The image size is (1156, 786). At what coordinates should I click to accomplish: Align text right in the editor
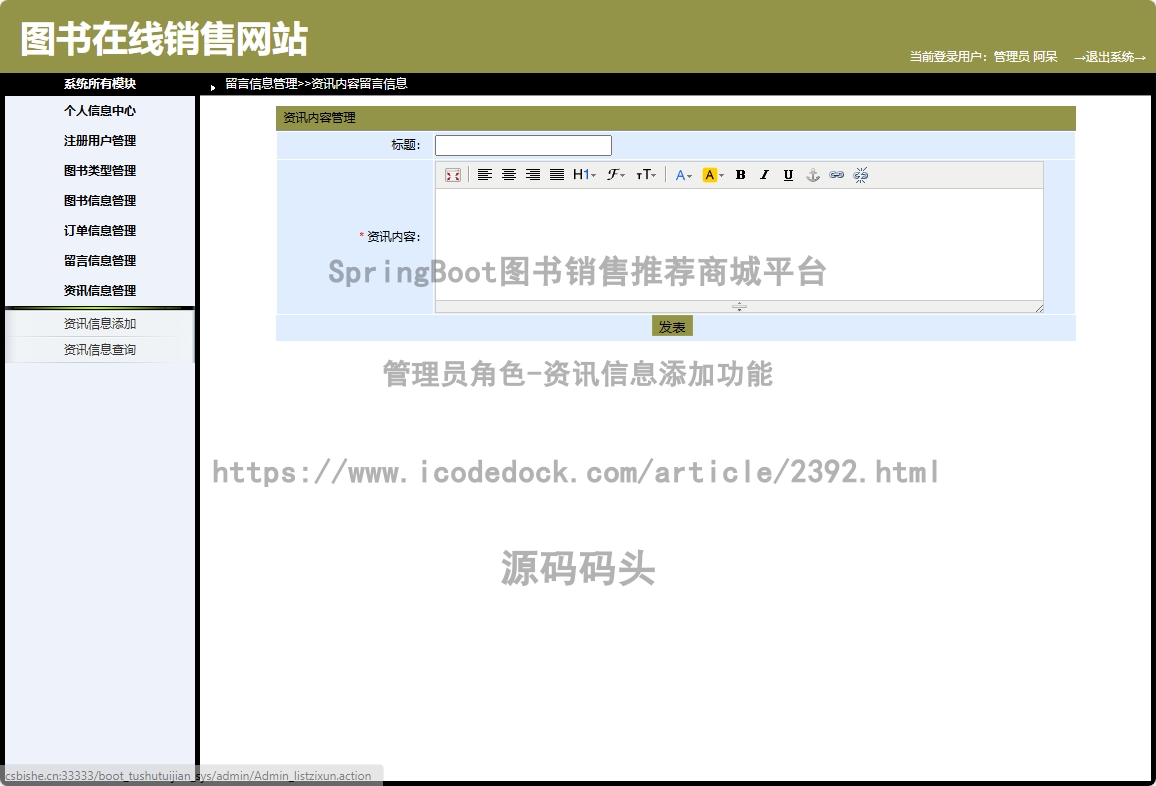point(533,175)
